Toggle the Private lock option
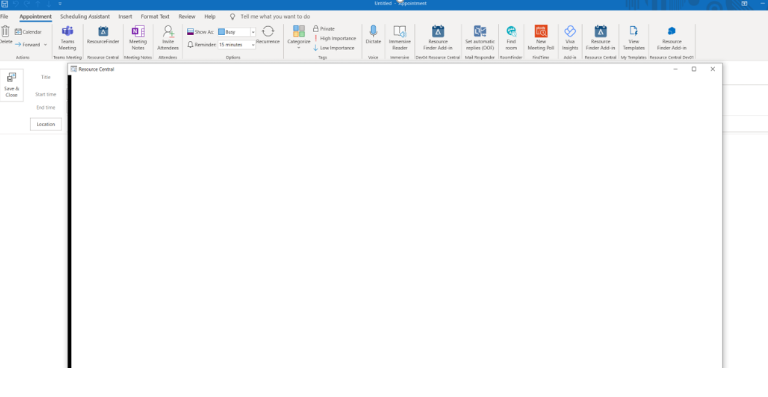The image size is (768, 397). coord(324,29)
